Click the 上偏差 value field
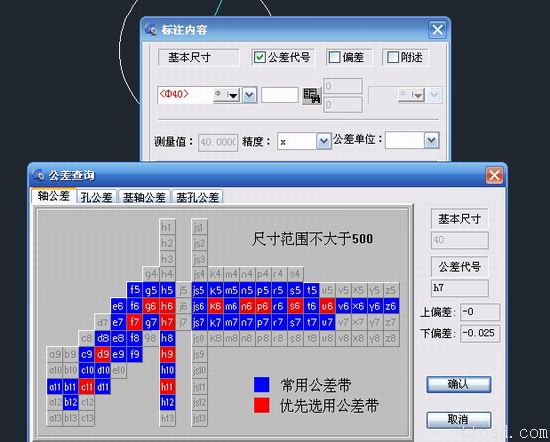The width and height of the screenshot is (550, 442). pyautogui.click(x=480, y=312)
